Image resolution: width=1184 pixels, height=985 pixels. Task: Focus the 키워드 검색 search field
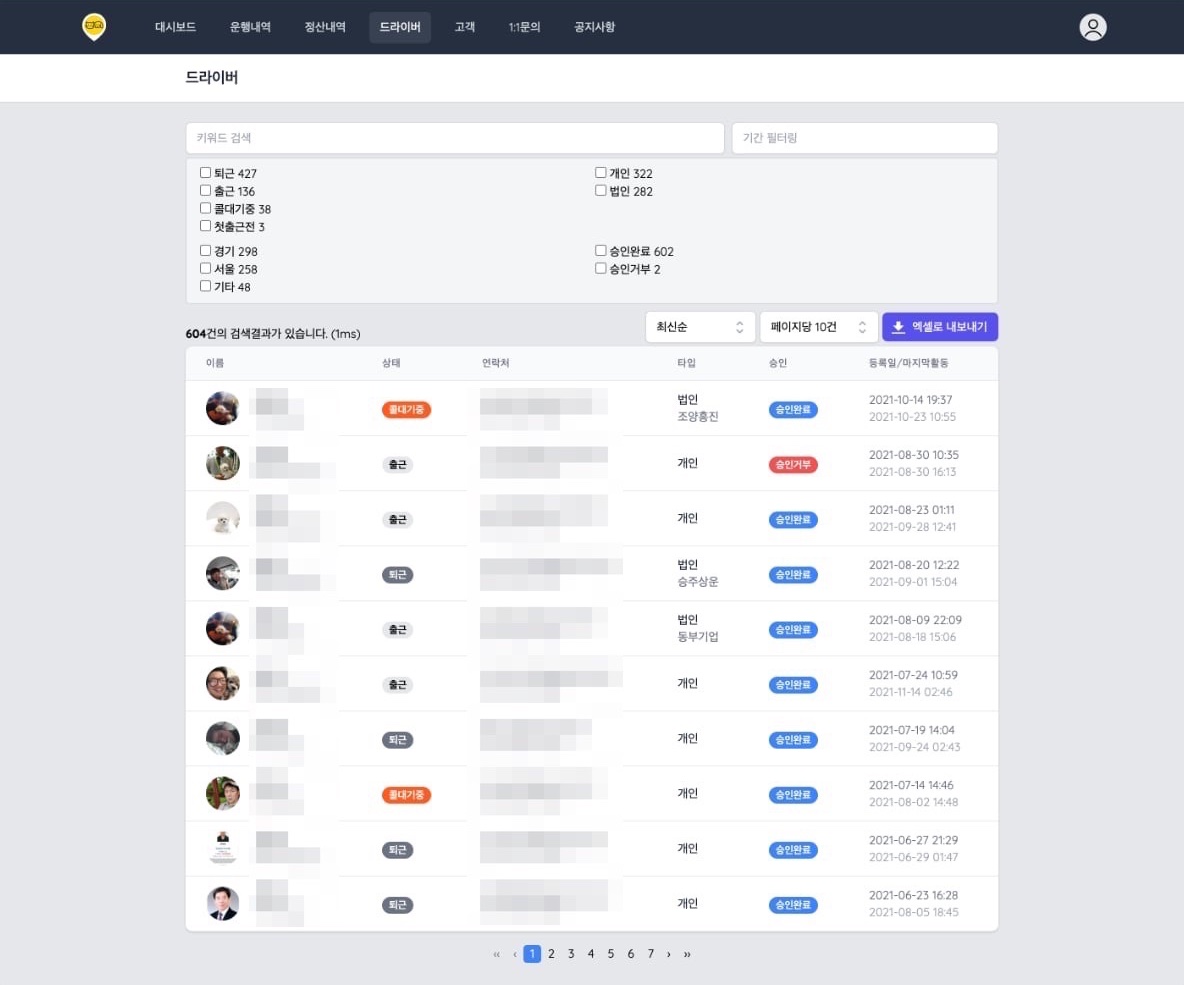pos(455,138)
